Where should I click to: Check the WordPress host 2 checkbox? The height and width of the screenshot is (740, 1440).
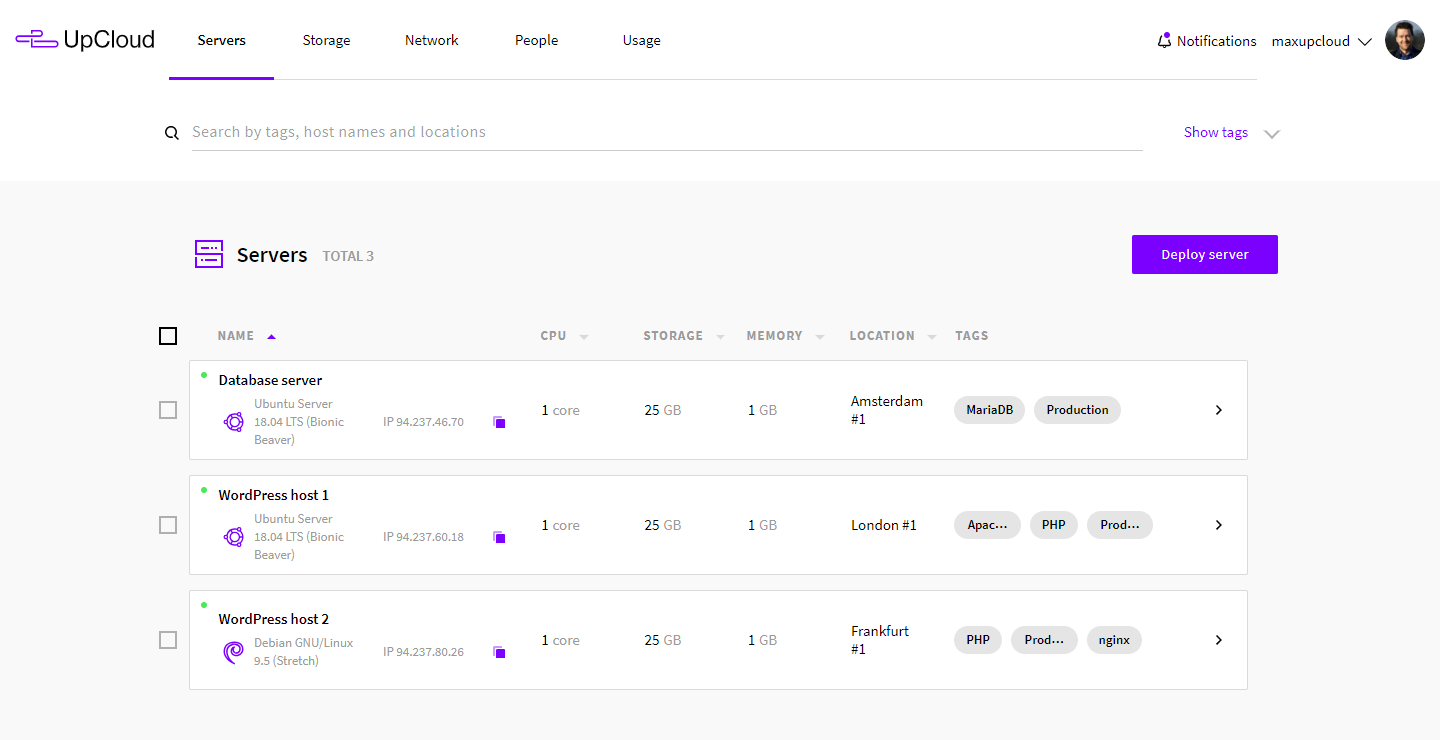click(168, 640)
